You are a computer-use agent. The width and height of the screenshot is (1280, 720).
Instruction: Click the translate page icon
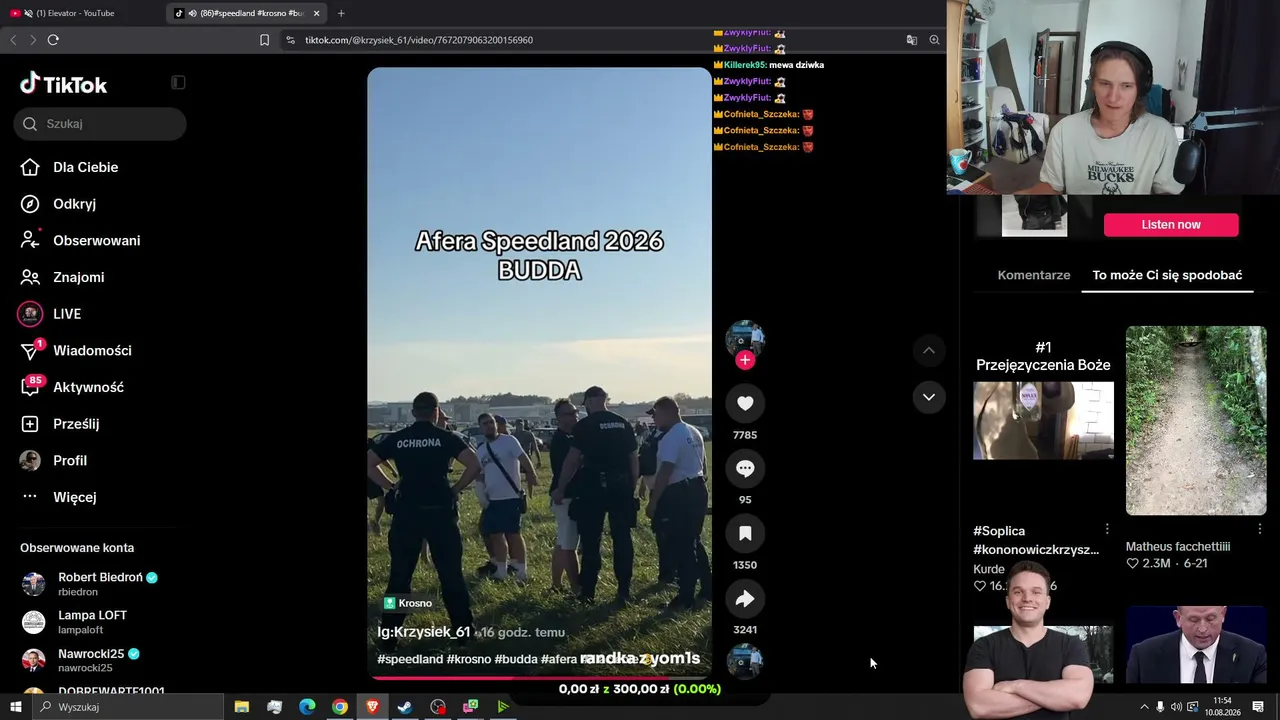[912, 40]
